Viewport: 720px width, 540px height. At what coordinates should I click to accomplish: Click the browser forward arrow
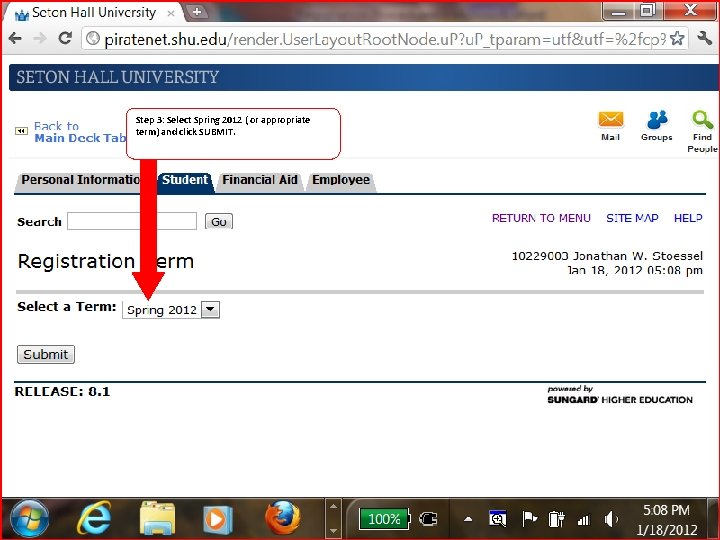(40, 38)
